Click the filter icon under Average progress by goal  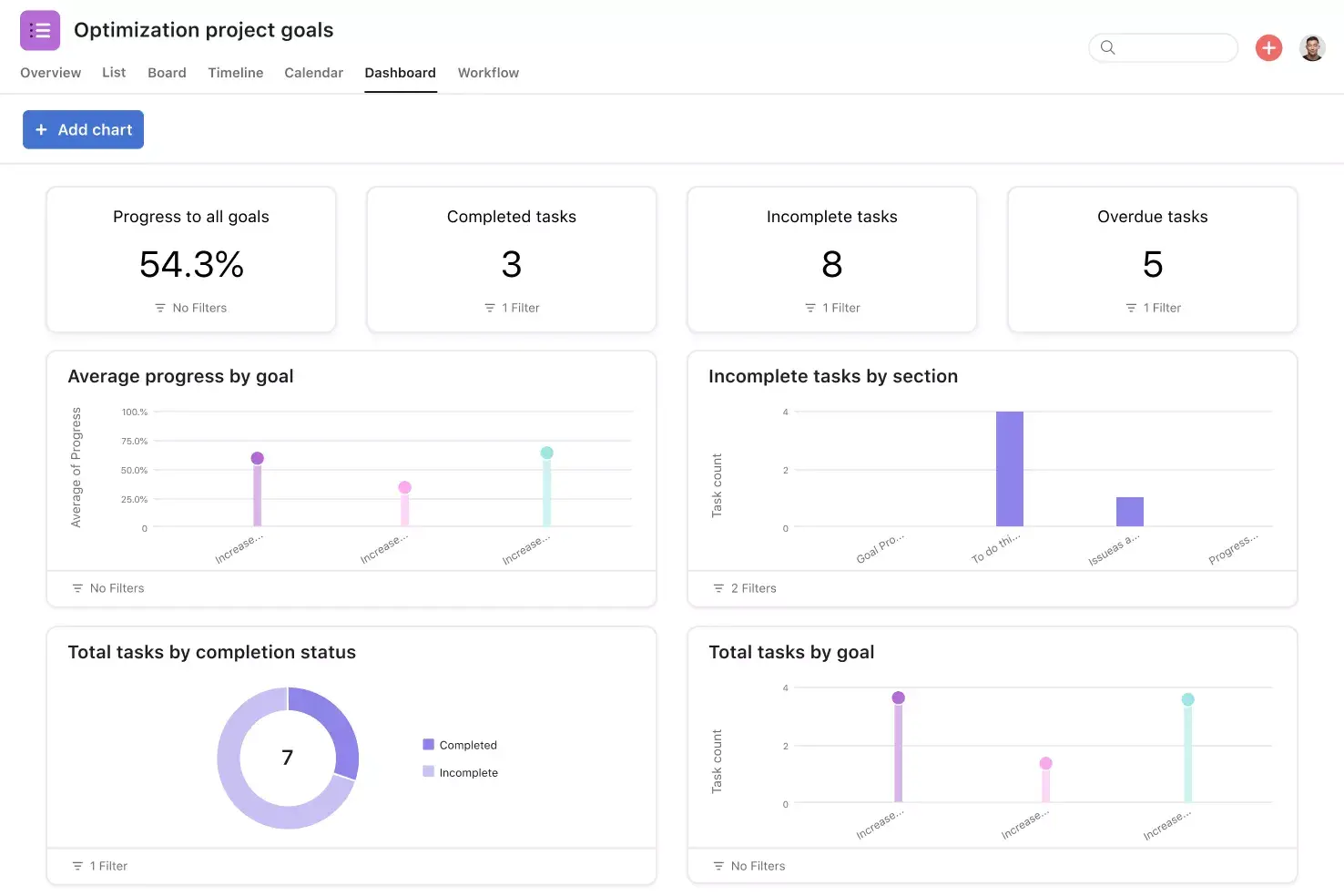(x=78, y=588)
